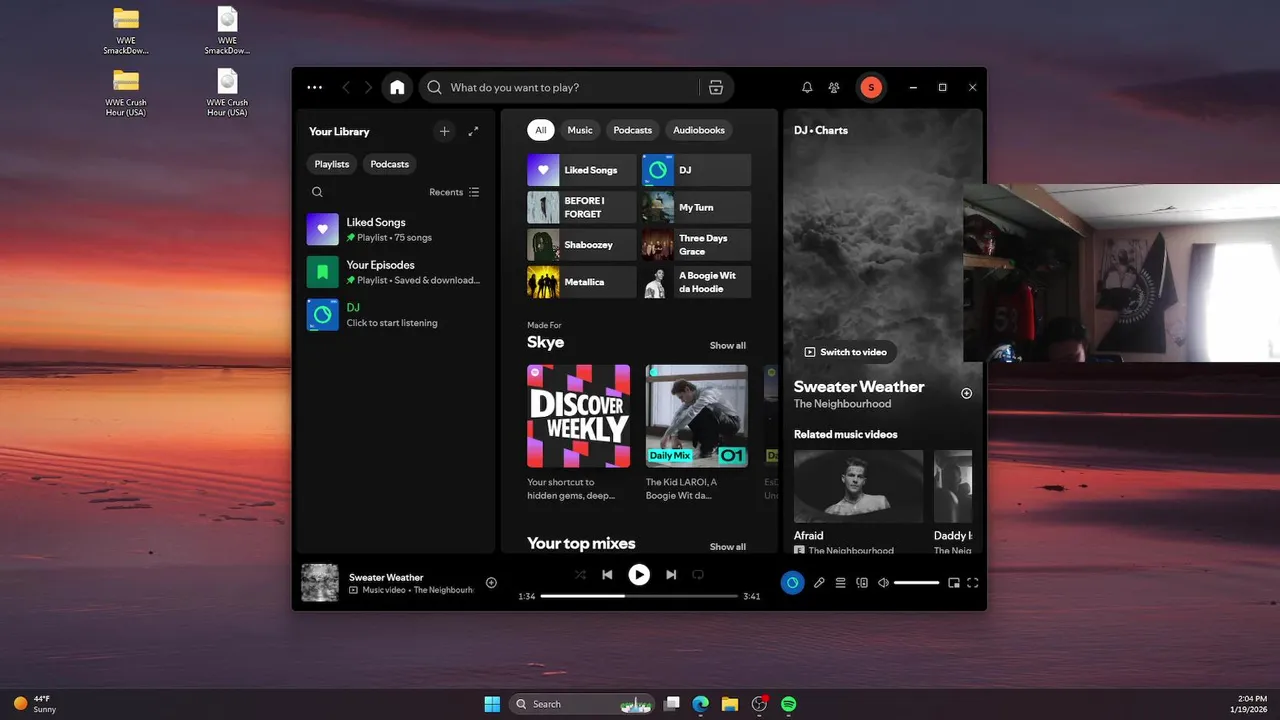Open the My Turn tile
This screenshot has height=720, width=1280.
point(696,207)
